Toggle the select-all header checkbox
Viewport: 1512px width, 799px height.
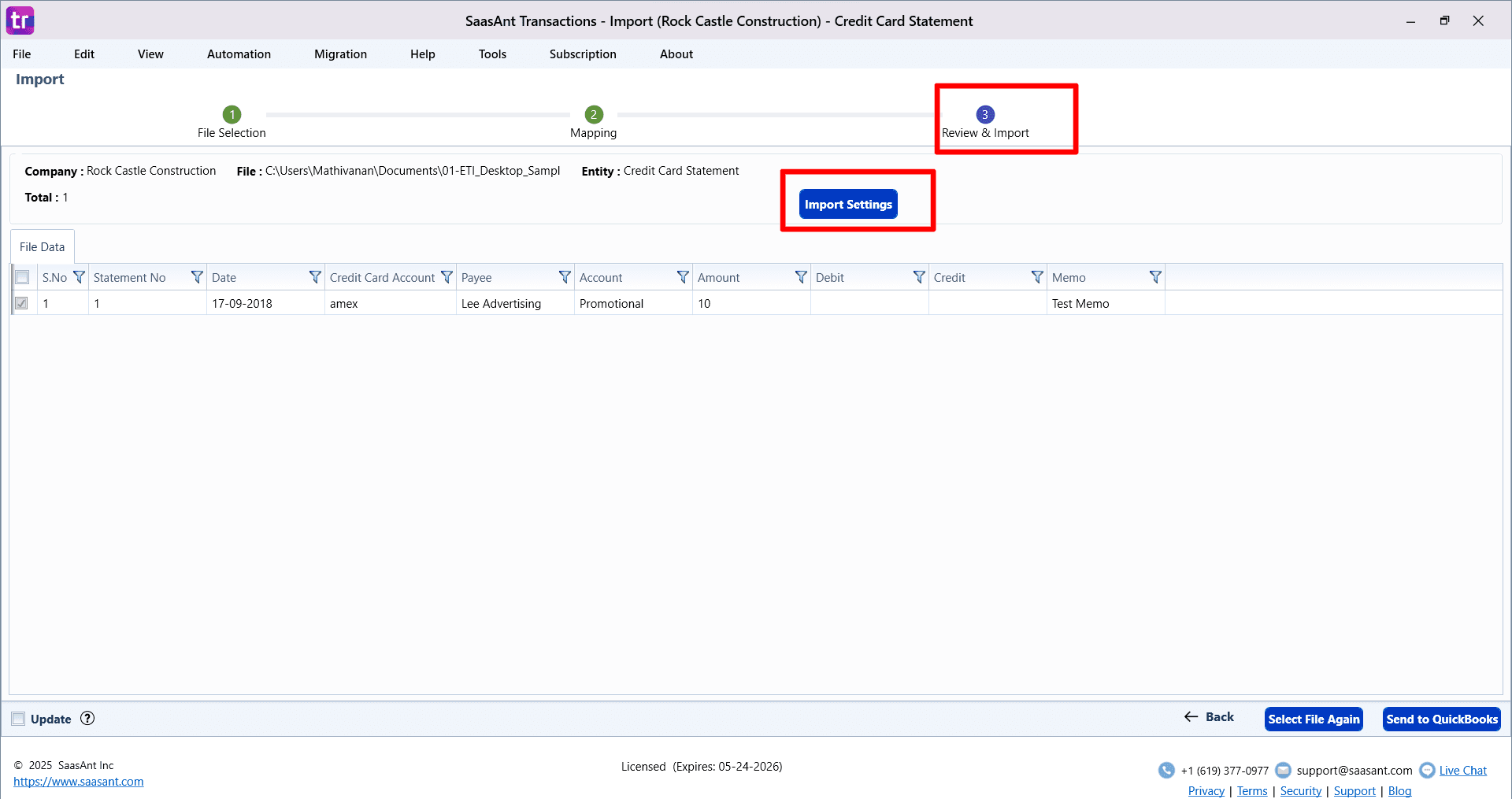pyautogui.click(x=22, y=277)
